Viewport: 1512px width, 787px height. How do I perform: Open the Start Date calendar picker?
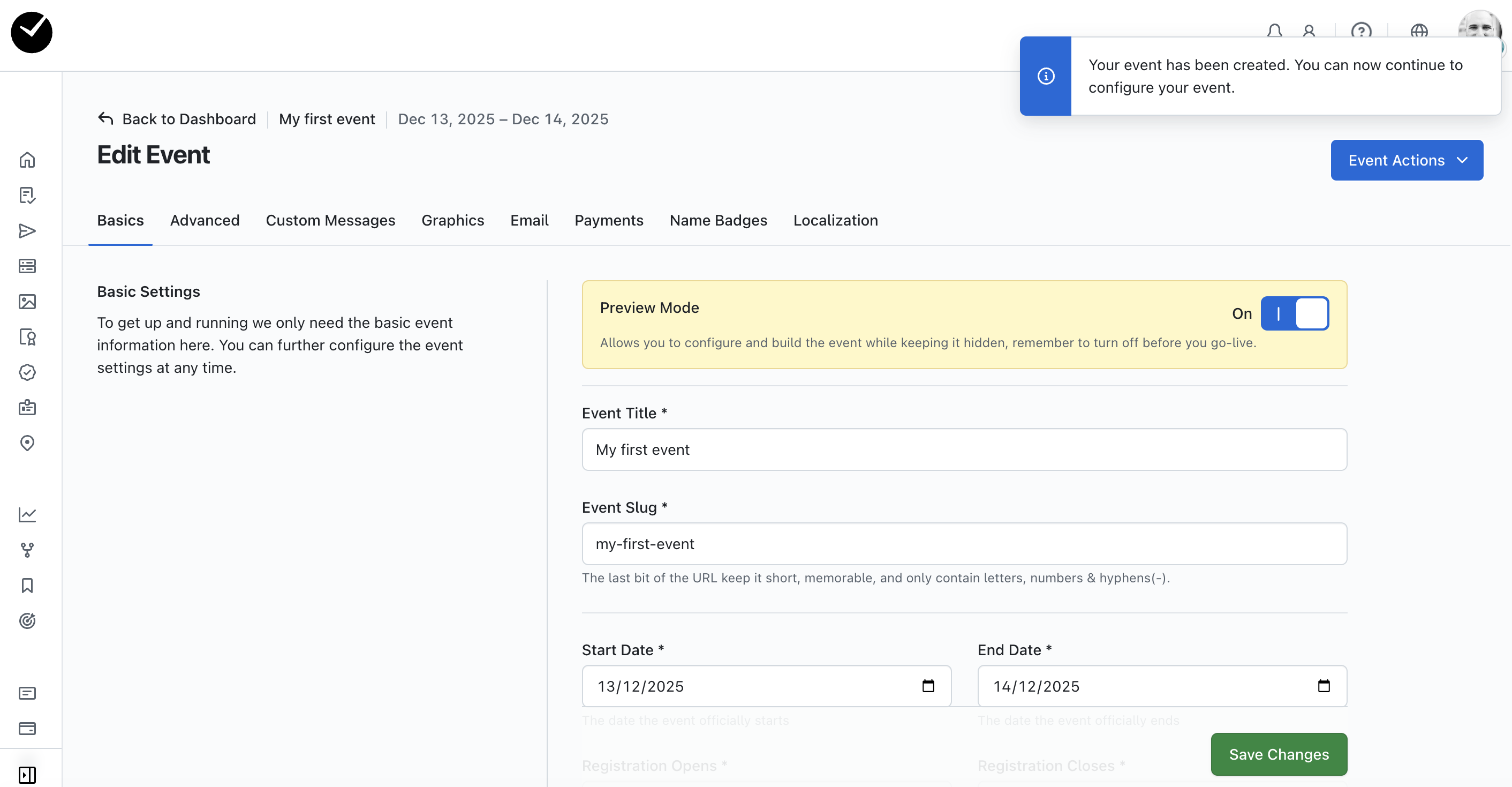point(927,686)
